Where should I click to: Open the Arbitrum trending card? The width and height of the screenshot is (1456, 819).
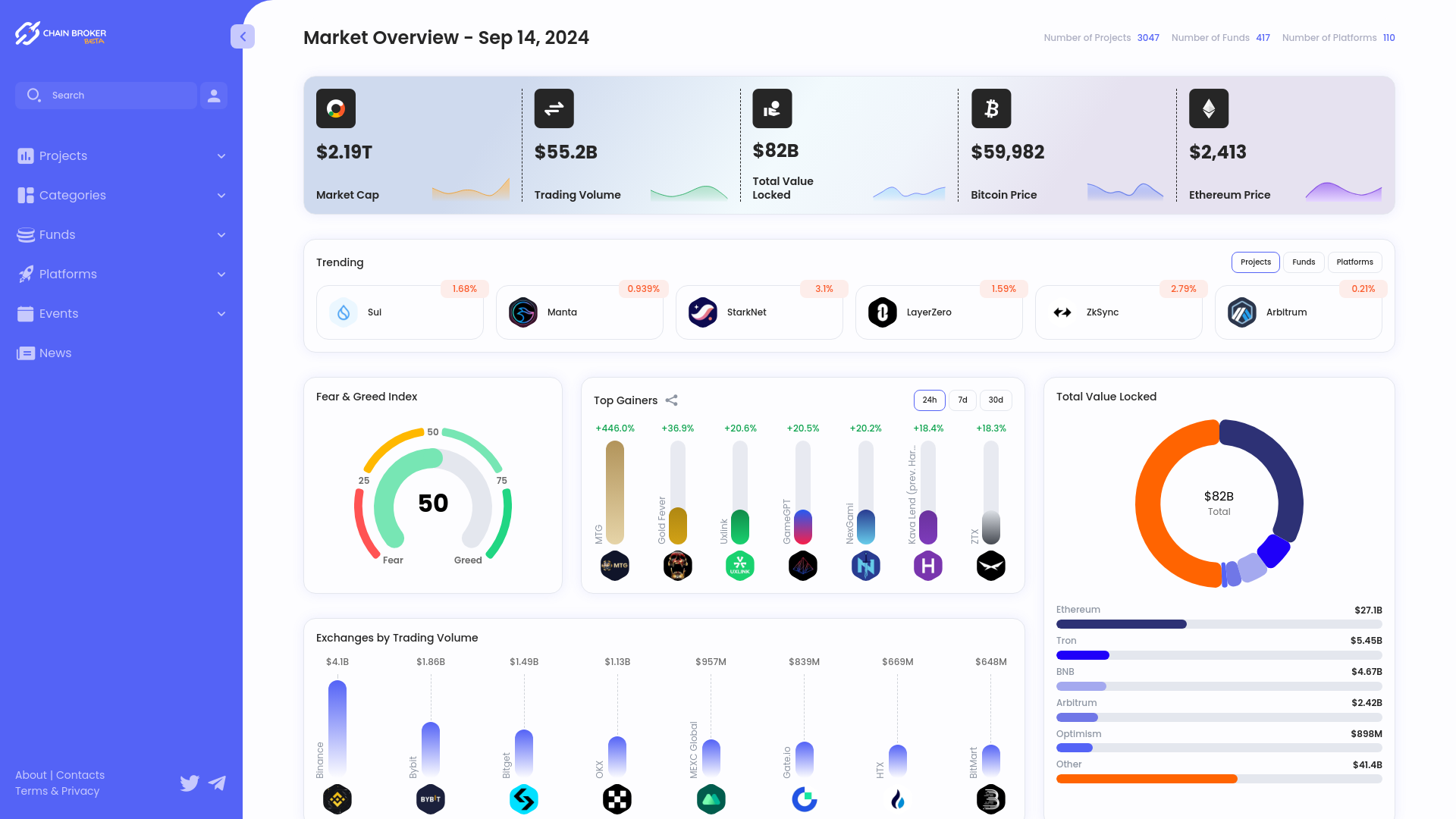[1298, 312]
